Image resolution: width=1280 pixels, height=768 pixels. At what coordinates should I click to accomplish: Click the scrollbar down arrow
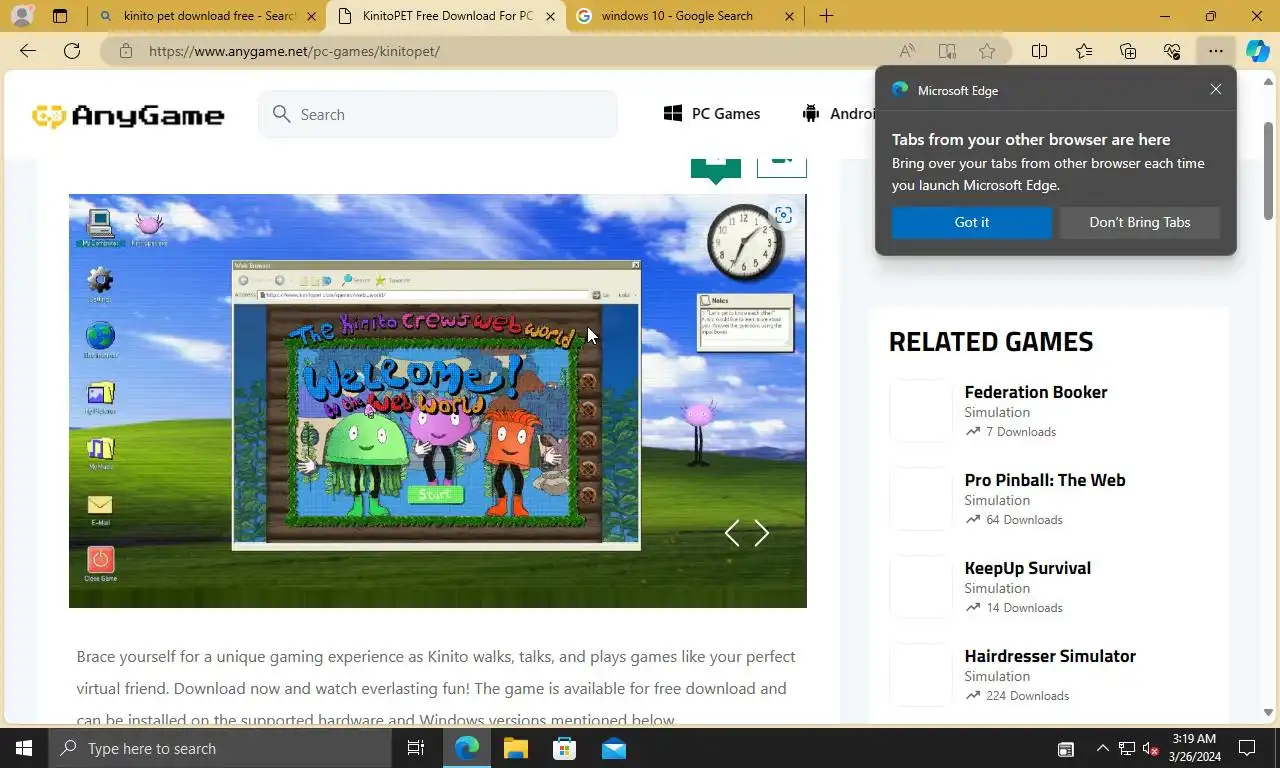[1268, 713]
